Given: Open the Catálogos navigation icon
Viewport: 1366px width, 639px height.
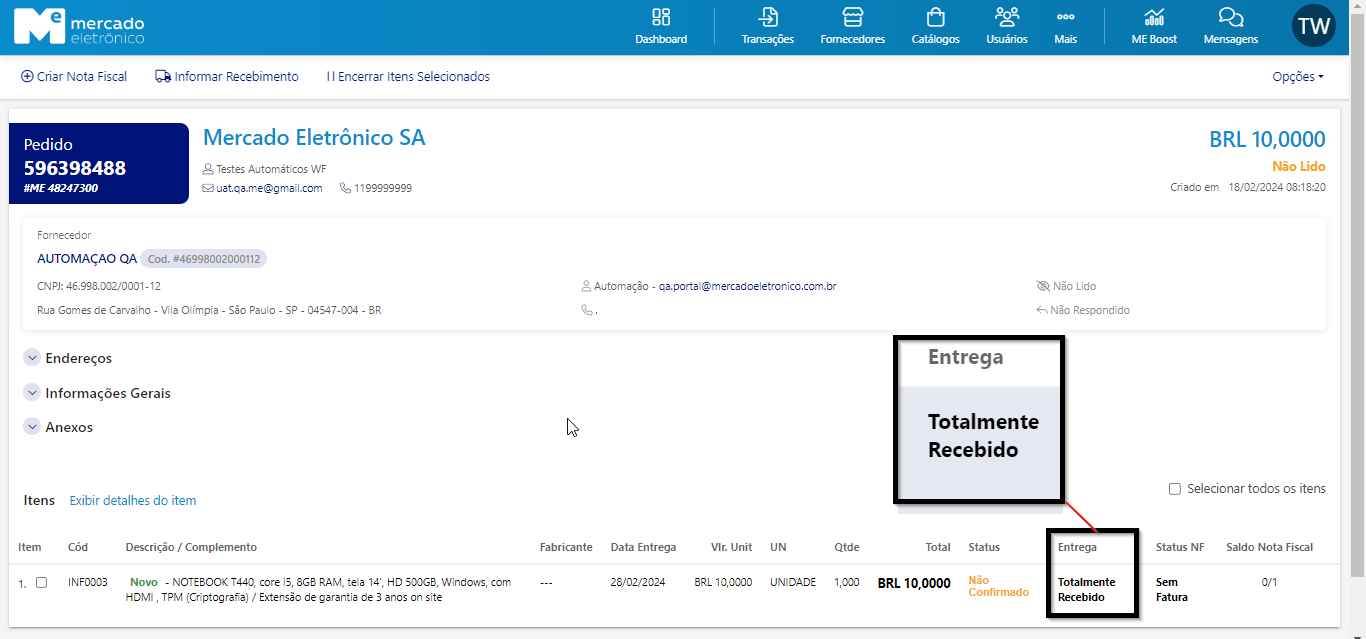Looking at the screenshot, I should 935,27.
